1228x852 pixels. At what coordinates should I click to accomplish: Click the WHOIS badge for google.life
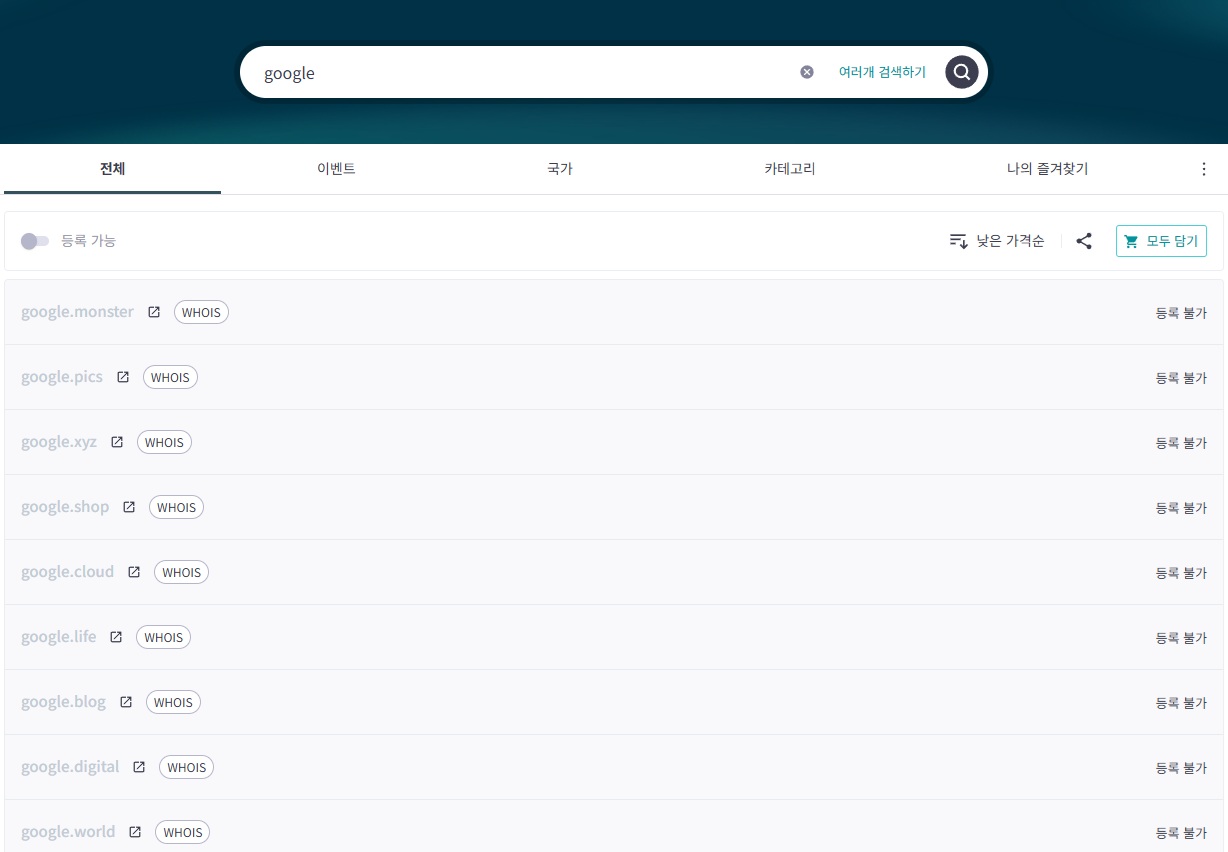[x=163, y=637]
